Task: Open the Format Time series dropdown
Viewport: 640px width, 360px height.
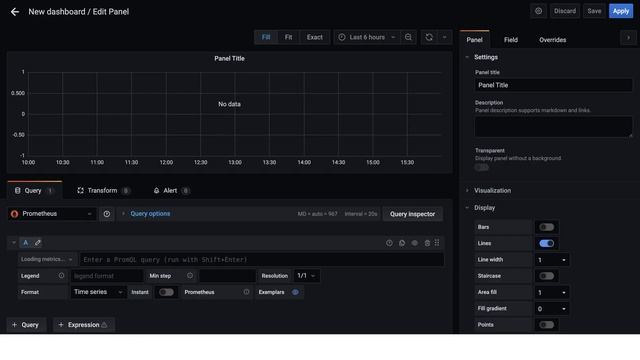Action: 98,292
